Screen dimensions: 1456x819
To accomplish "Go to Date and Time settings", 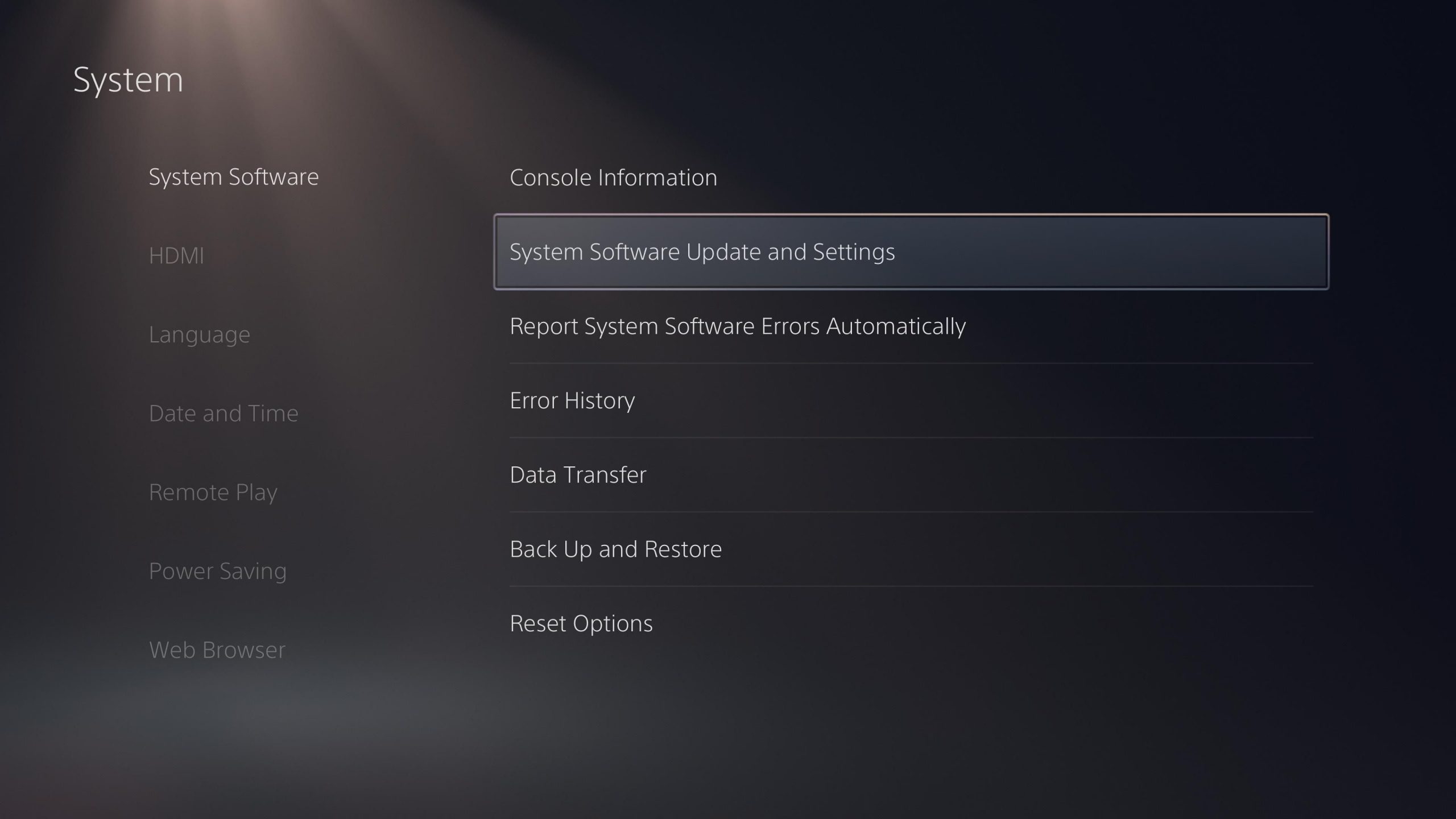I will (x=223, y=413).
